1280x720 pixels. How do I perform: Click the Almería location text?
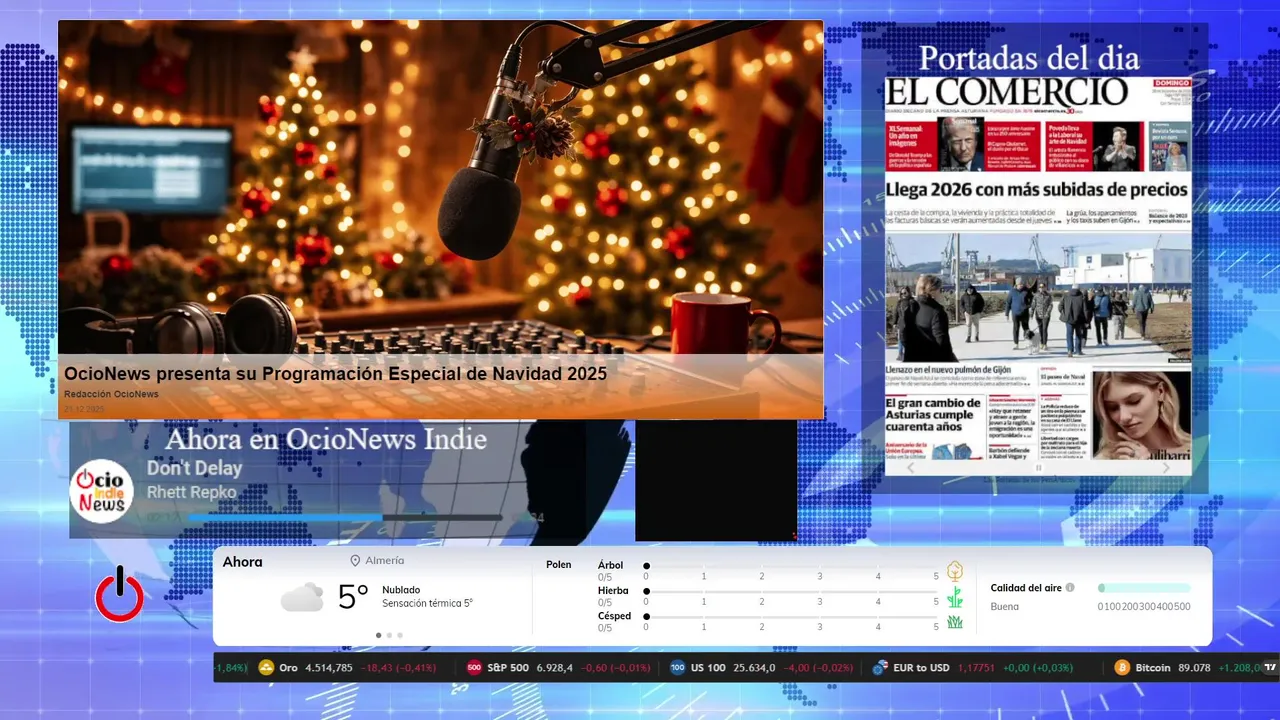[385, 561]
